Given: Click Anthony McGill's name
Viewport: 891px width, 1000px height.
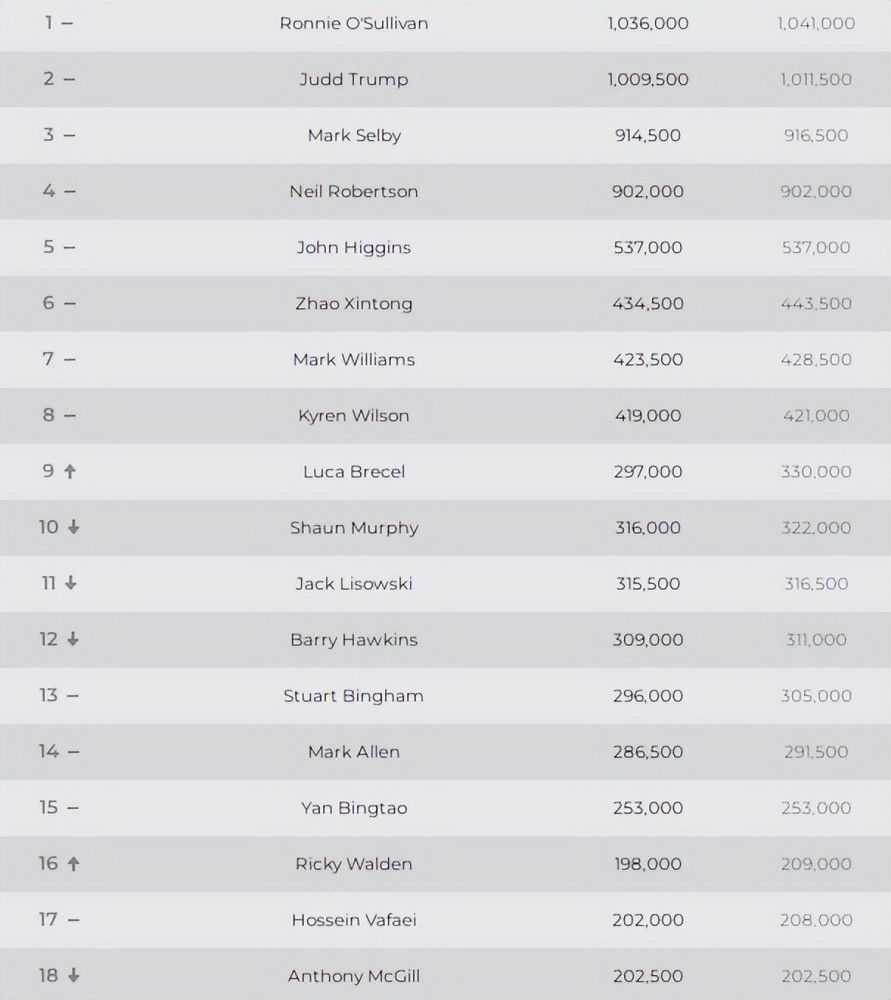Looking at the screenshot, I should [x=354, y=976].
